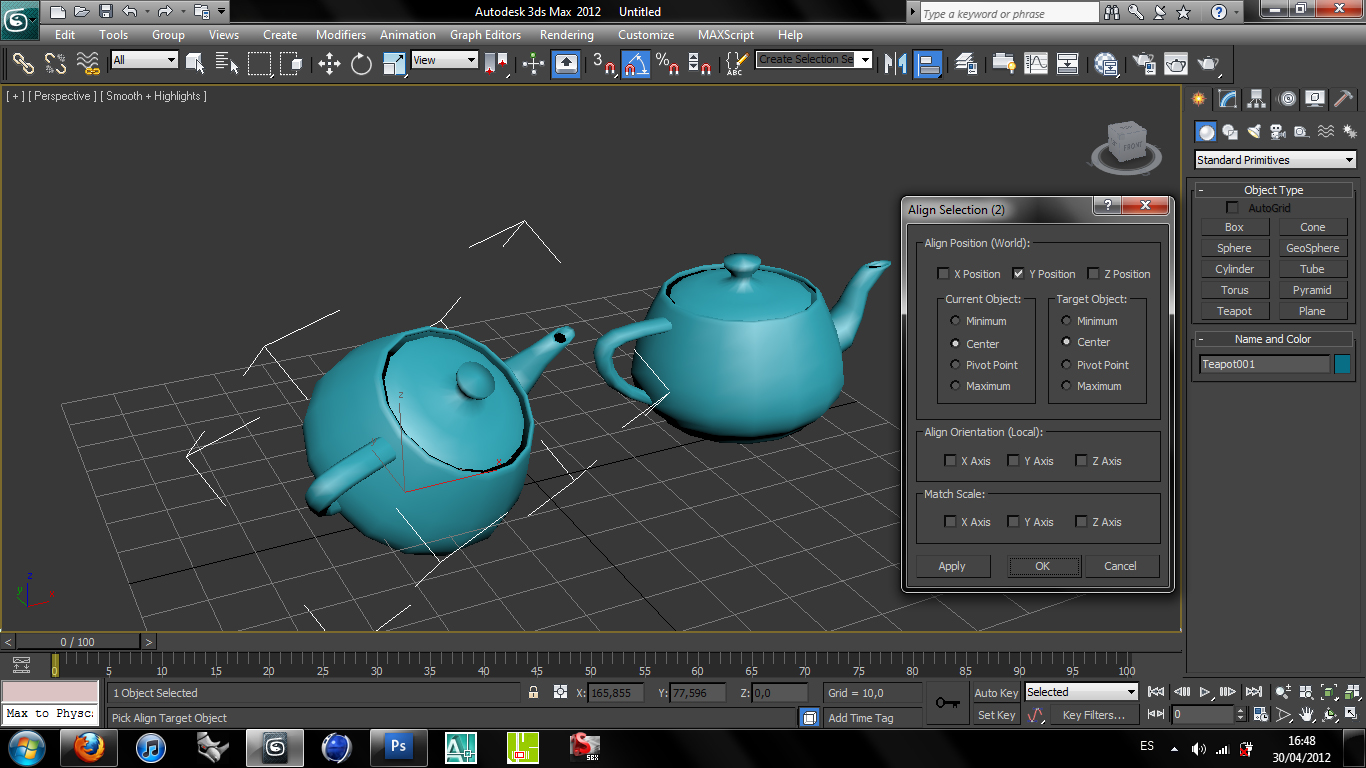Open the Material Editor icon
The image size is (1366, 768).
point(1106,64)
